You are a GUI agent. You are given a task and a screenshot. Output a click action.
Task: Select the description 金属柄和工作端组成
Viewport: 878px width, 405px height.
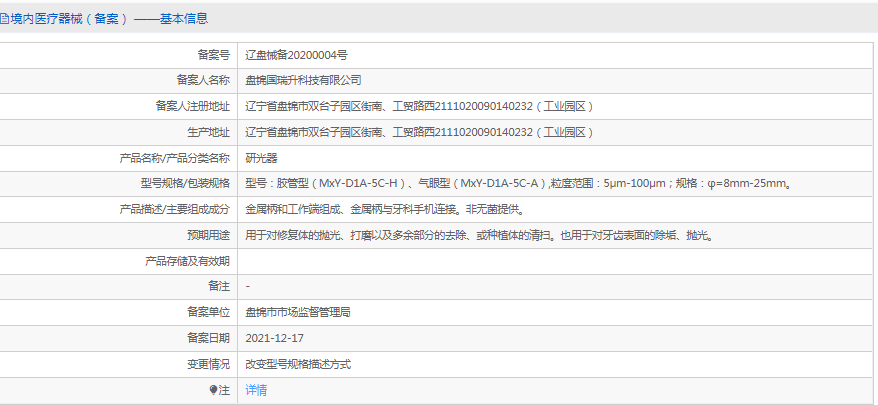pos(385,210)
